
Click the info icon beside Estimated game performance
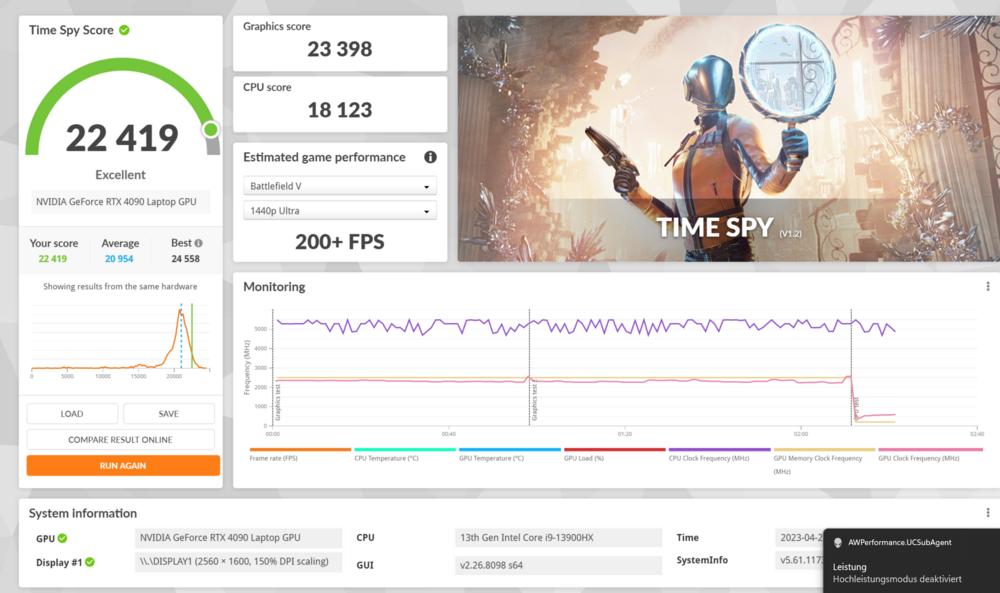tap(430, 157)
